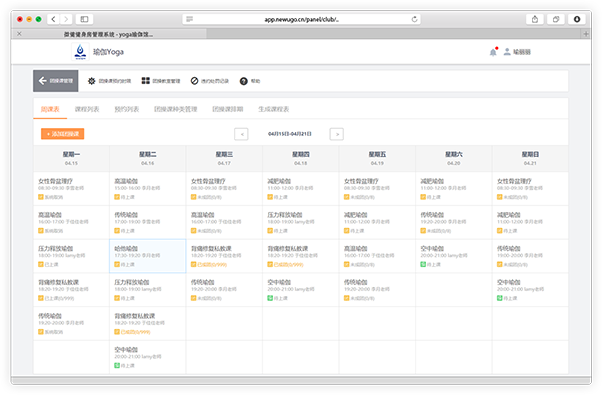The height and width of the screenshot is (395, 602).
Task: Open Wednesday 传统瑜伽 19:20-20:00 class
Action: tap(224, 290)
